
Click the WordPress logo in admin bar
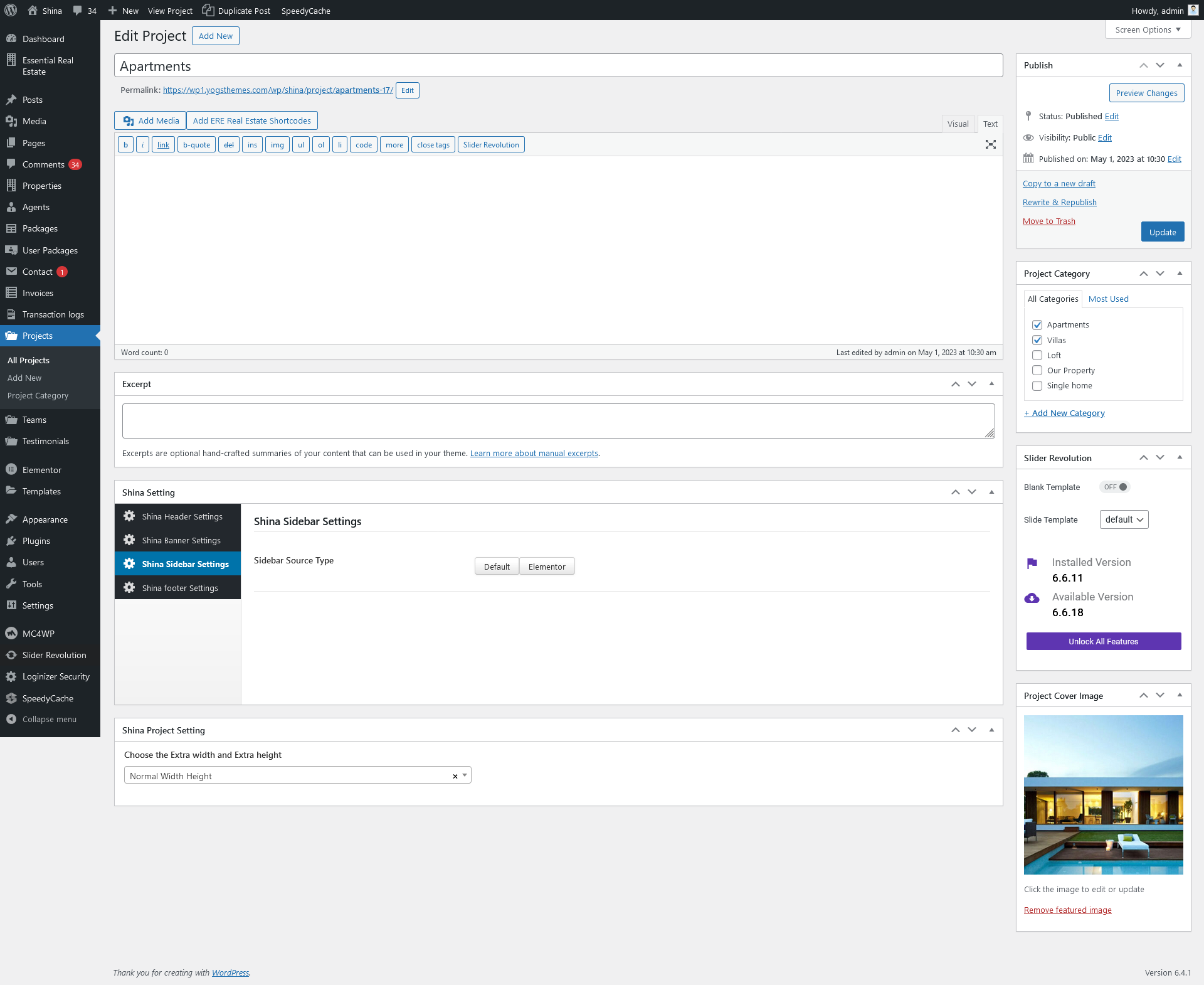click(11, 10)
